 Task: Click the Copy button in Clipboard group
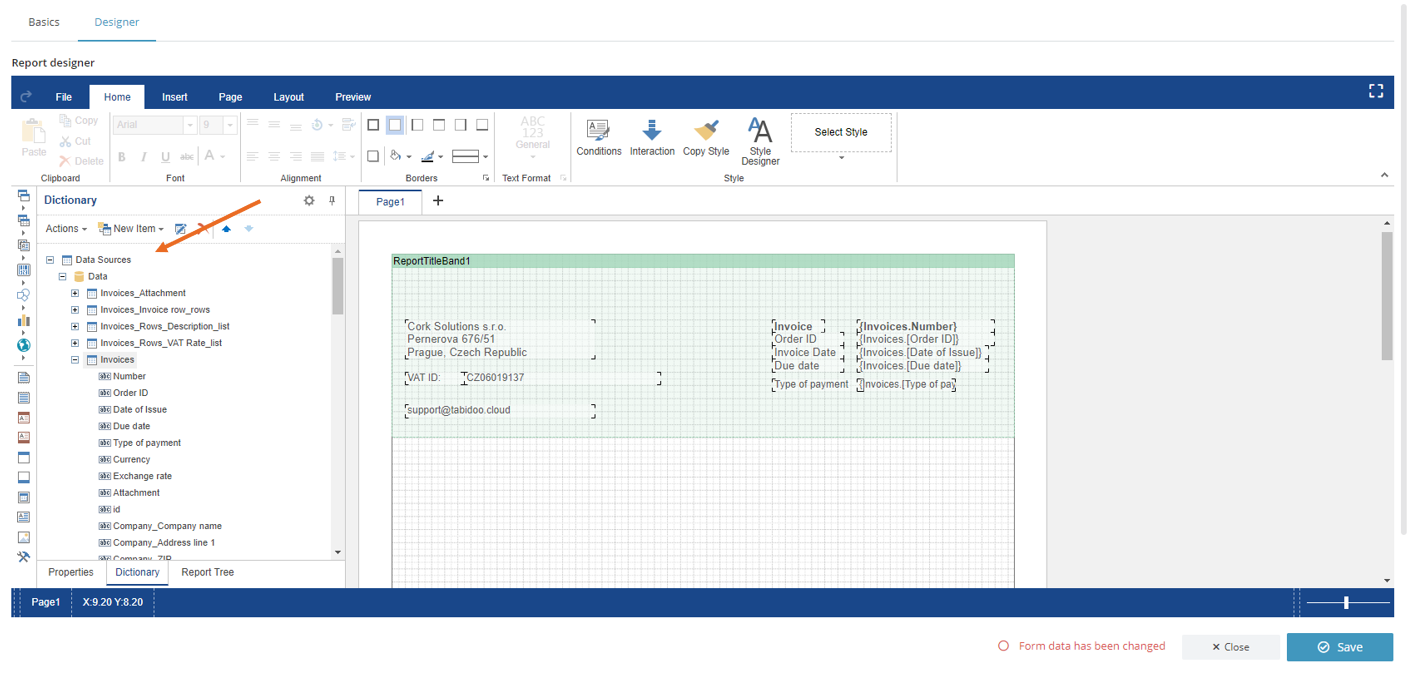(78, 121)
